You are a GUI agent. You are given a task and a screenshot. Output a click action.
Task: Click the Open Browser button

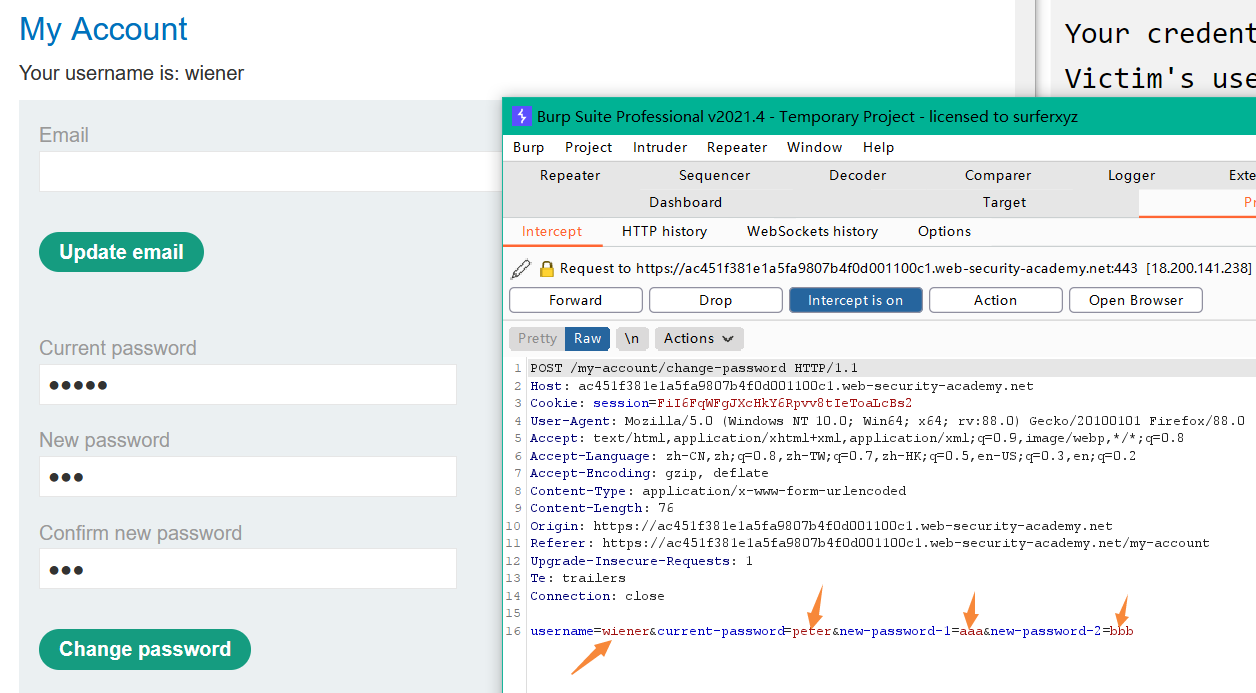coord(1135,300)
